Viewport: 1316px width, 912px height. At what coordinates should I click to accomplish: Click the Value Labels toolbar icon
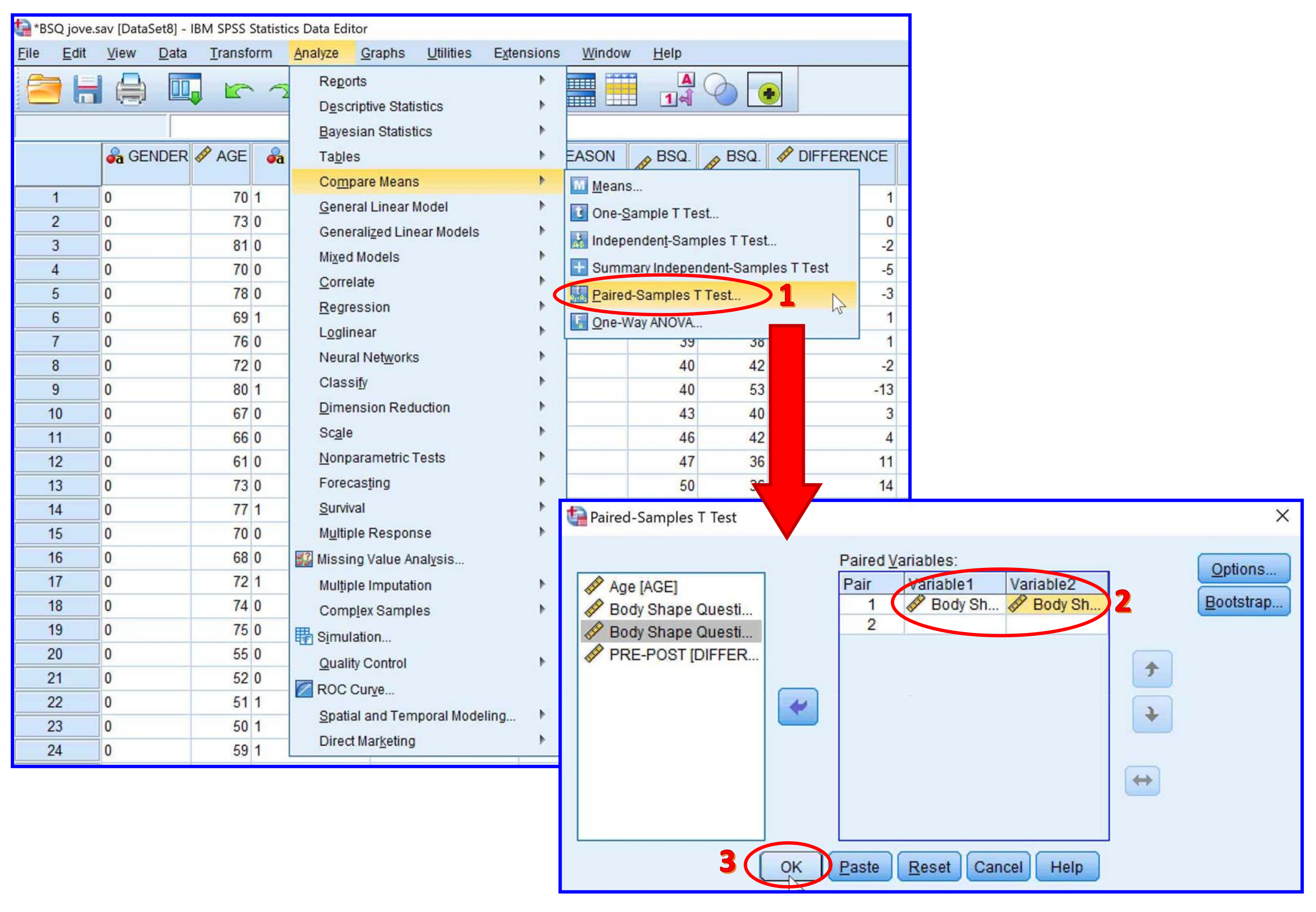coord(677,90)
